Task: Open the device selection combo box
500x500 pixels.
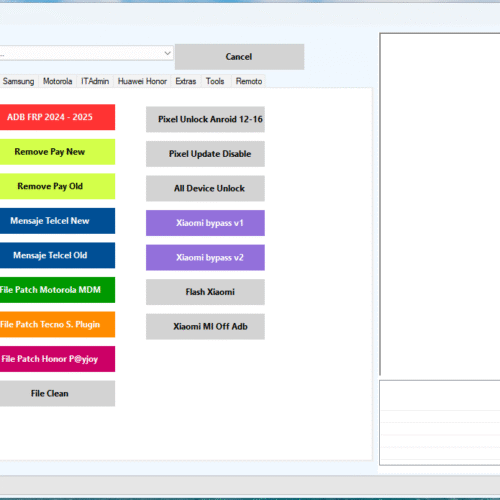Action: [x=86, y=53]
